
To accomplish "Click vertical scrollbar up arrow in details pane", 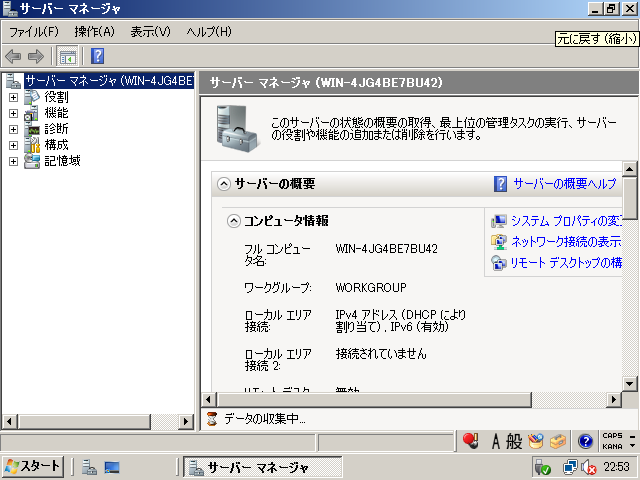I will click(630, 169).
